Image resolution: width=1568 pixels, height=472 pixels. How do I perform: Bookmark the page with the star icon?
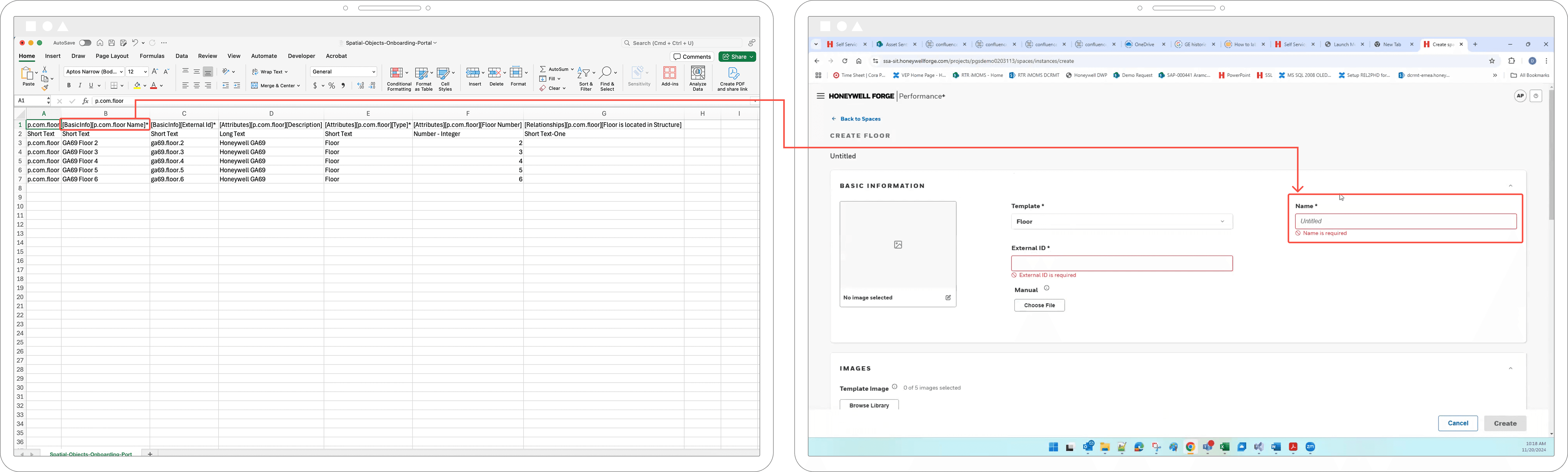tap(1492, 61)
